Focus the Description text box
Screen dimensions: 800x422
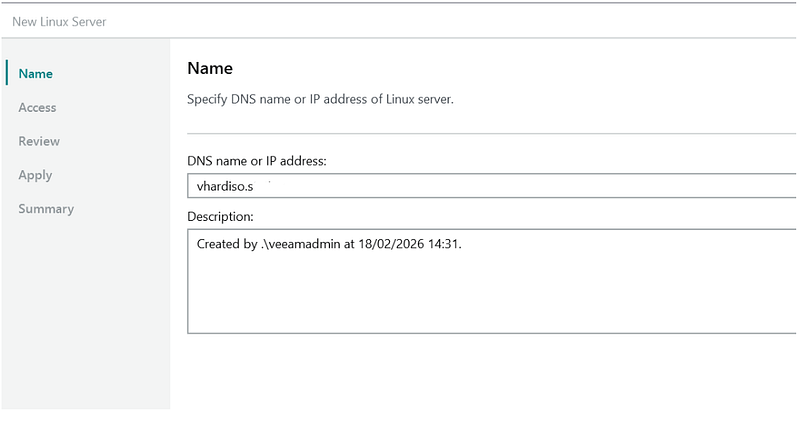click(x=500, y=290)
